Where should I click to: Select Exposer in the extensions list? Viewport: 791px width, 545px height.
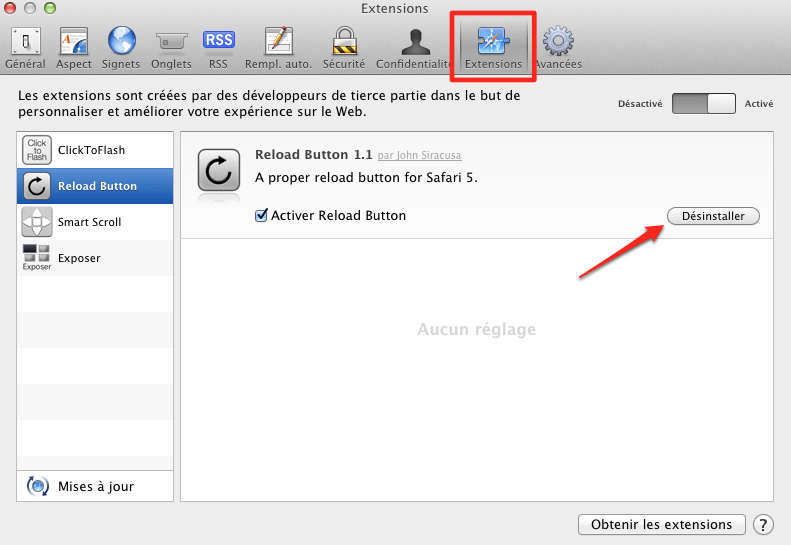(95, 258)
